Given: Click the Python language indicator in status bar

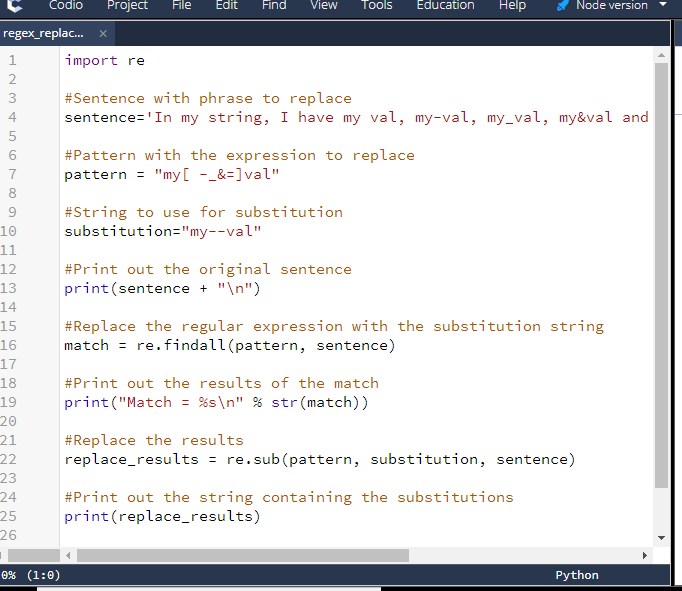Looking at the screenshot, I should 577,575.
